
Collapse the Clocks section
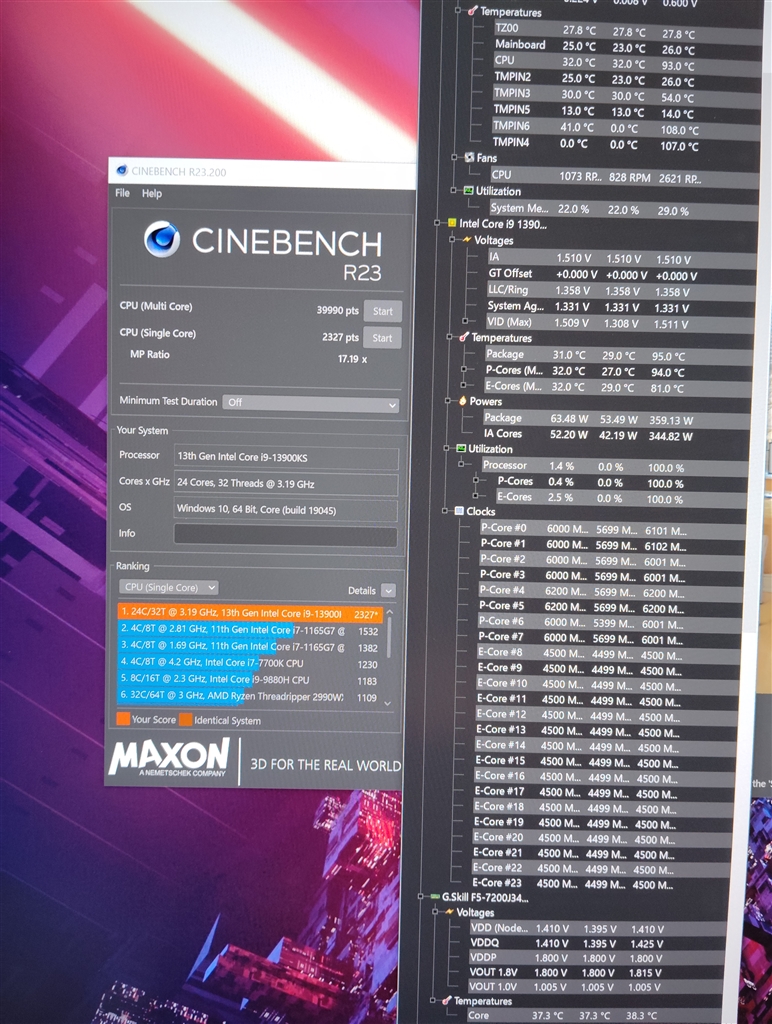[445, 511]
